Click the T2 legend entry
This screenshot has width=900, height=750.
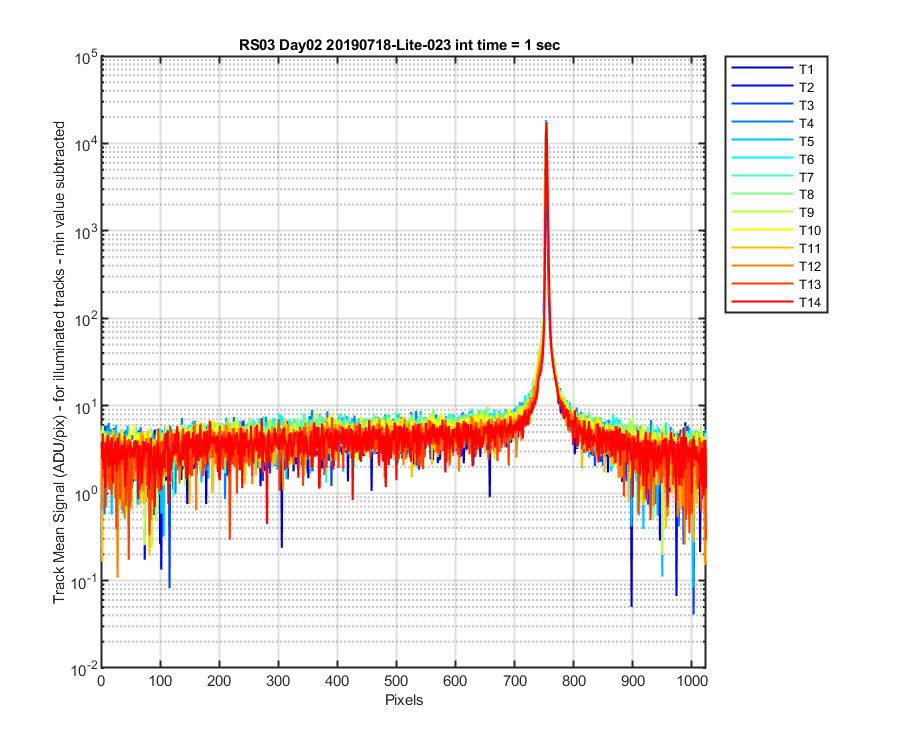773,87
